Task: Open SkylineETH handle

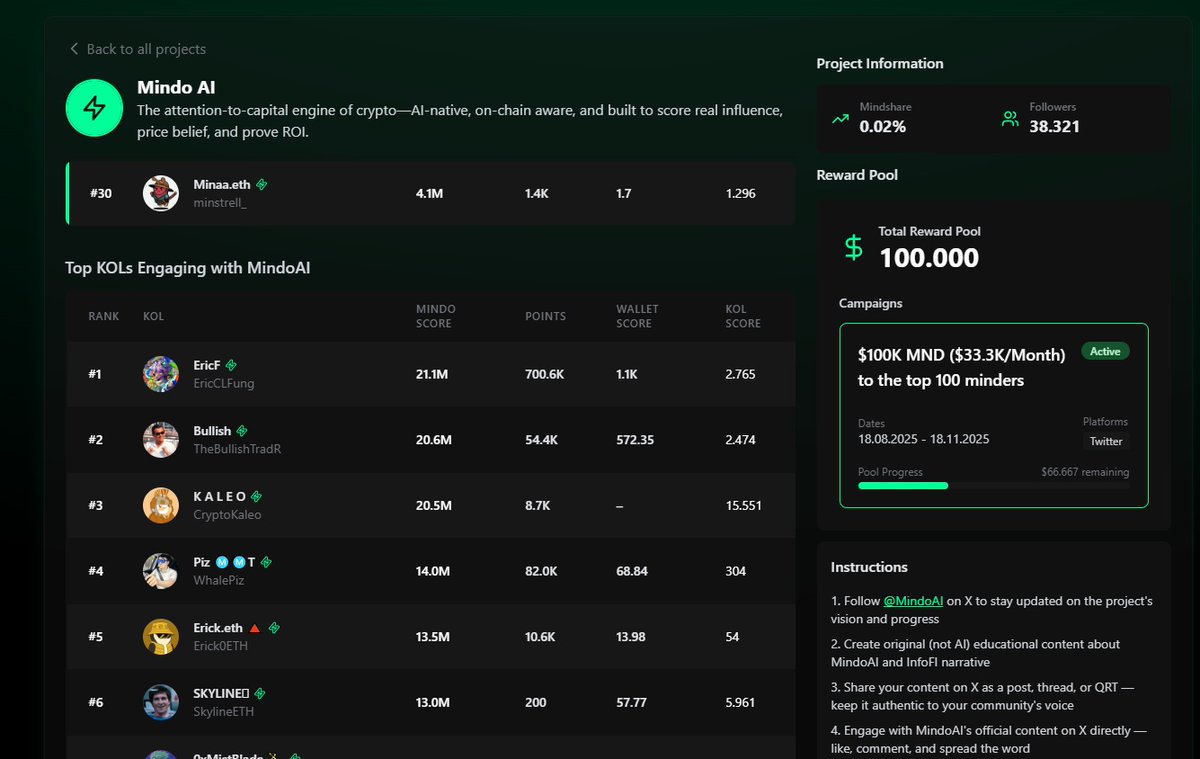Action: coord(224,712)
